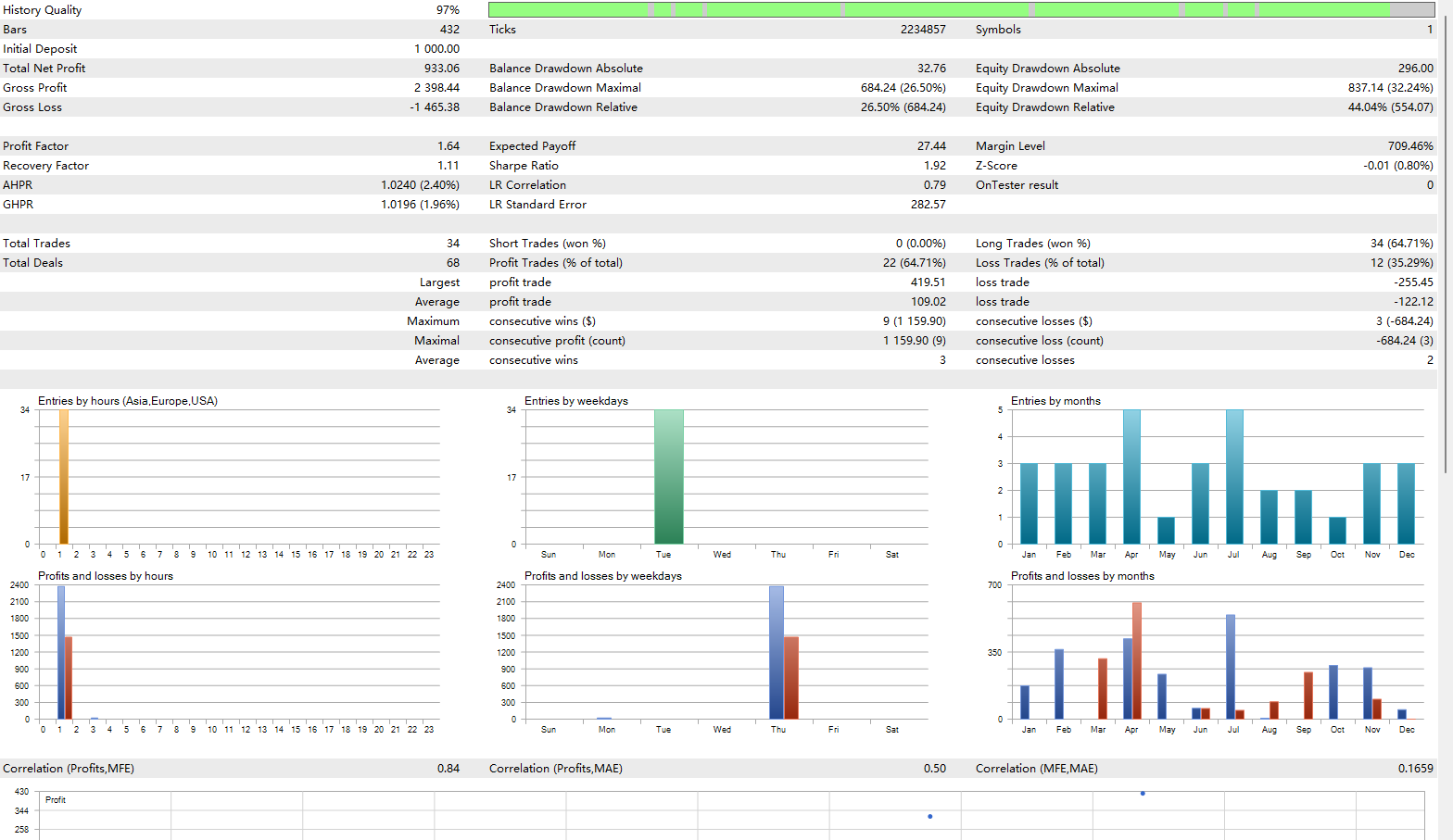The image size is (1453, 840).
Task: Click the AHPR value 1.0240 (2.40%)
Action: click(x=420, y=184)
